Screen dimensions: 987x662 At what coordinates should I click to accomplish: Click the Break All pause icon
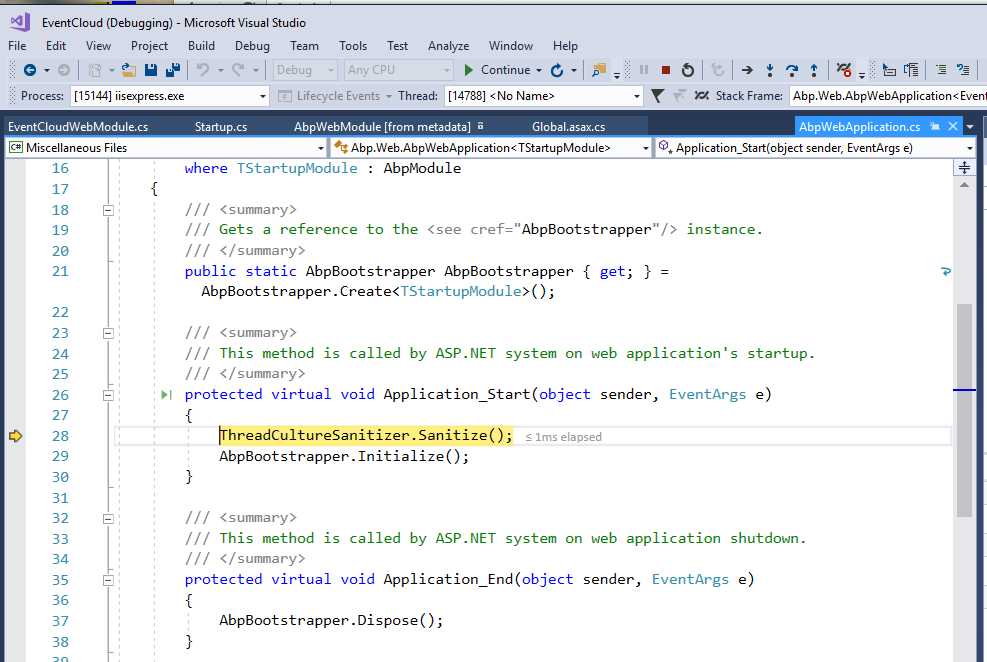[x=644, y=70]
